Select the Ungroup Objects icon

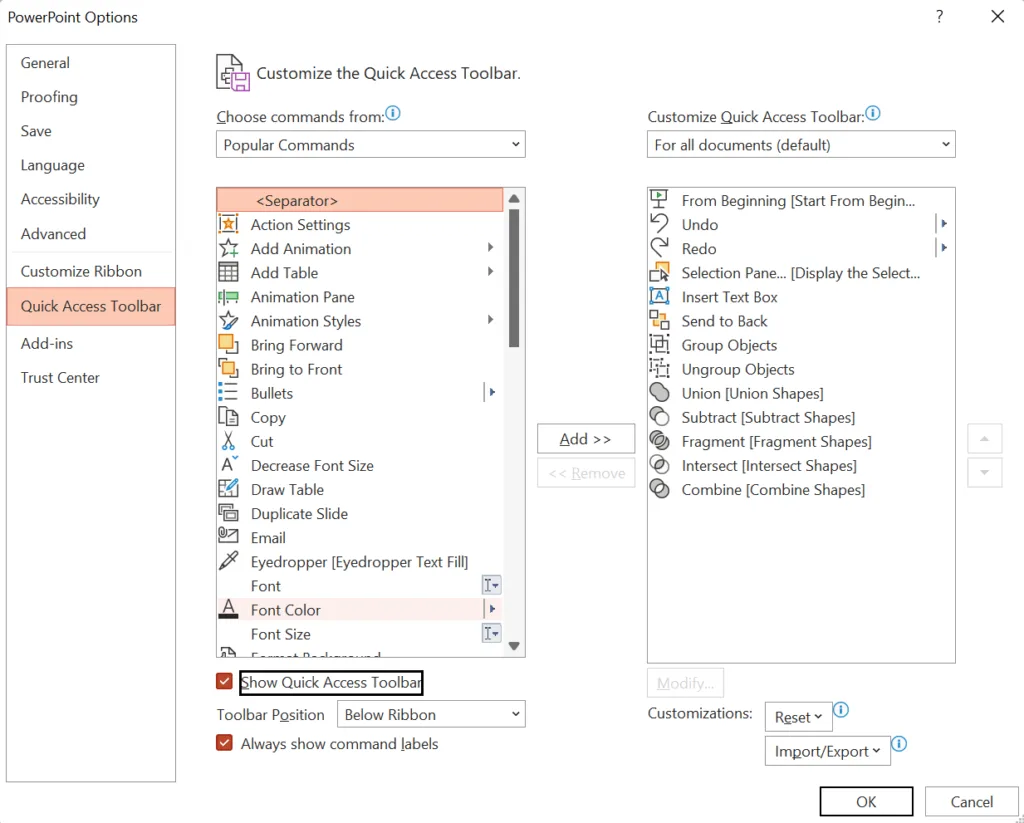(660, 368)
